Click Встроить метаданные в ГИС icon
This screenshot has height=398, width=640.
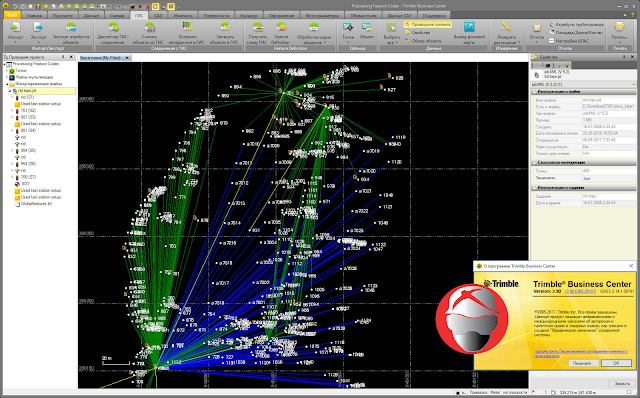pos(187,28)
